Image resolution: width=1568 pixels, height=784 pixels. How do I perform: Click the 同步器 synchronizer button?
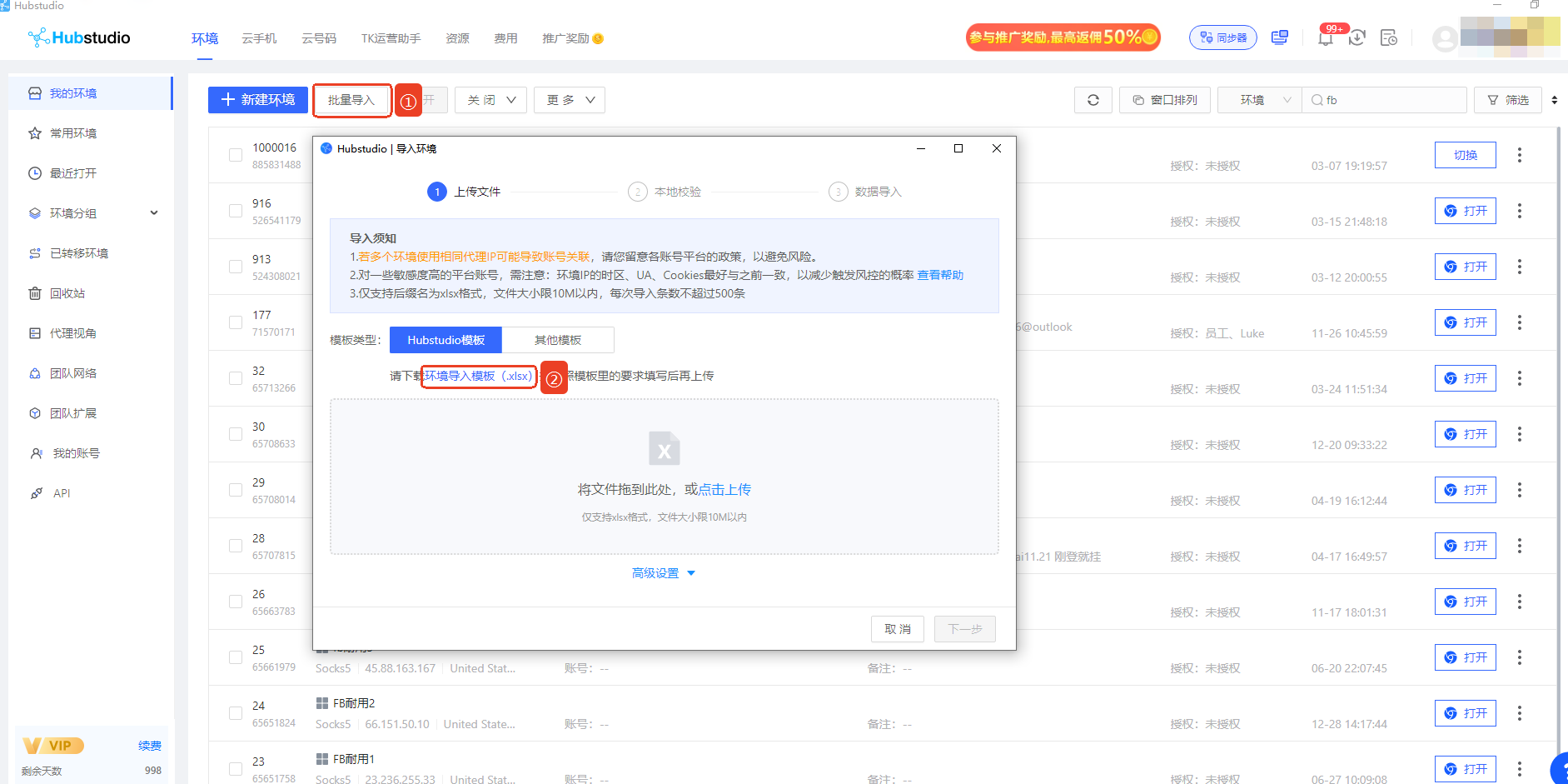1222,37
